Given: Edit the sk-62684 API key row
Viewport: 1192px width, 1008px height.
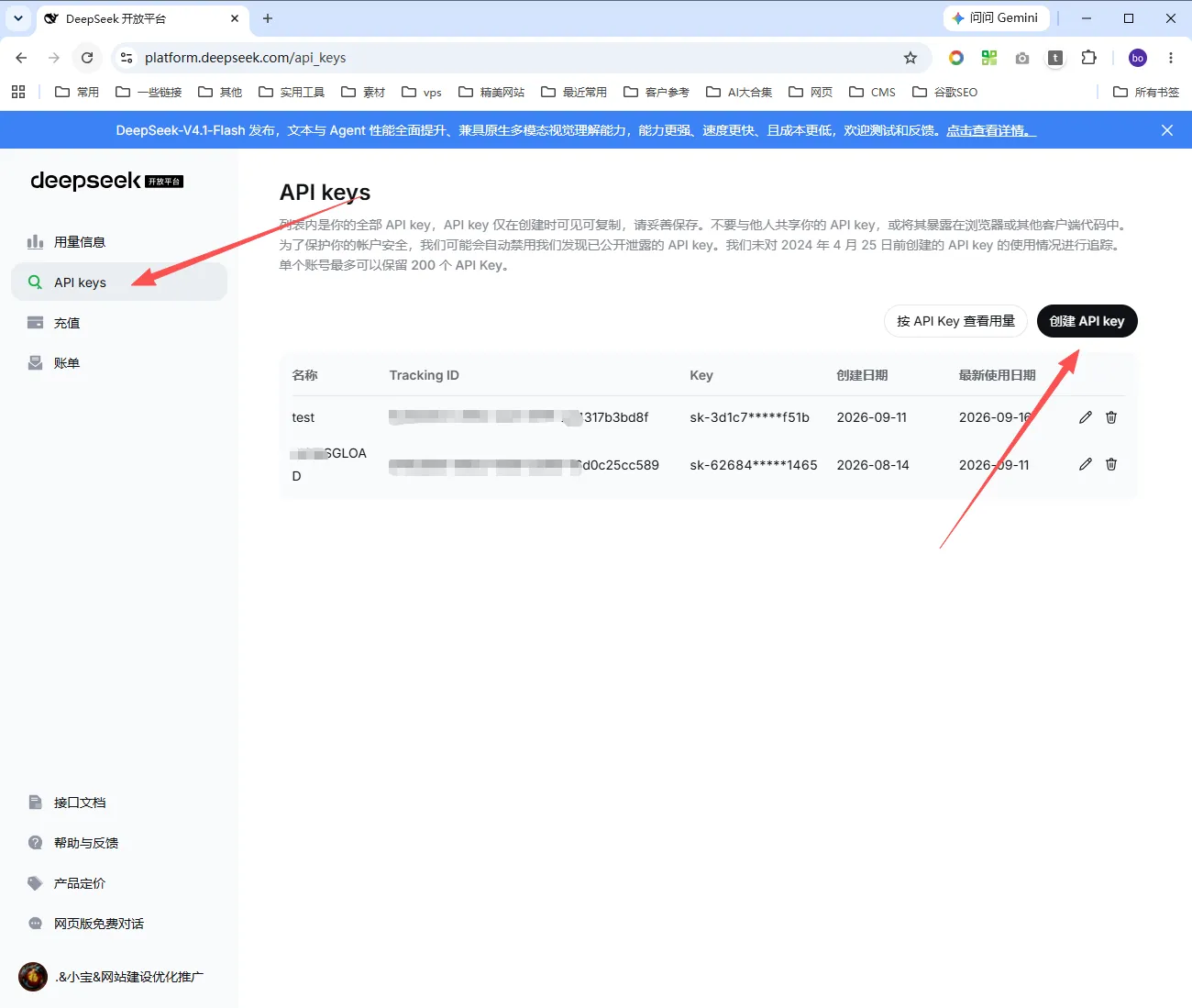Looking at the screenshot, I should [1086, 464].
